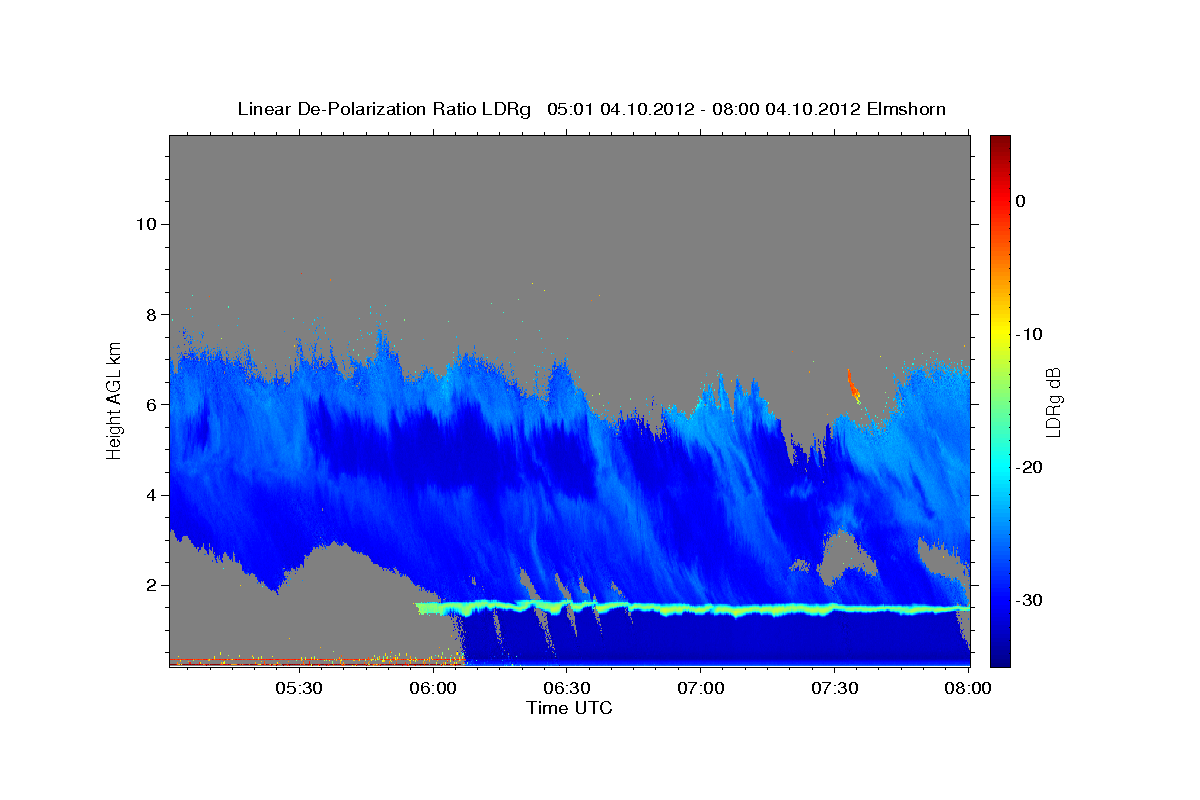Image resolution: width=1200 pixels, height=800 pixels.
Task: Click the dark blue bottom of colorbar
Action: click(1000, 655)
